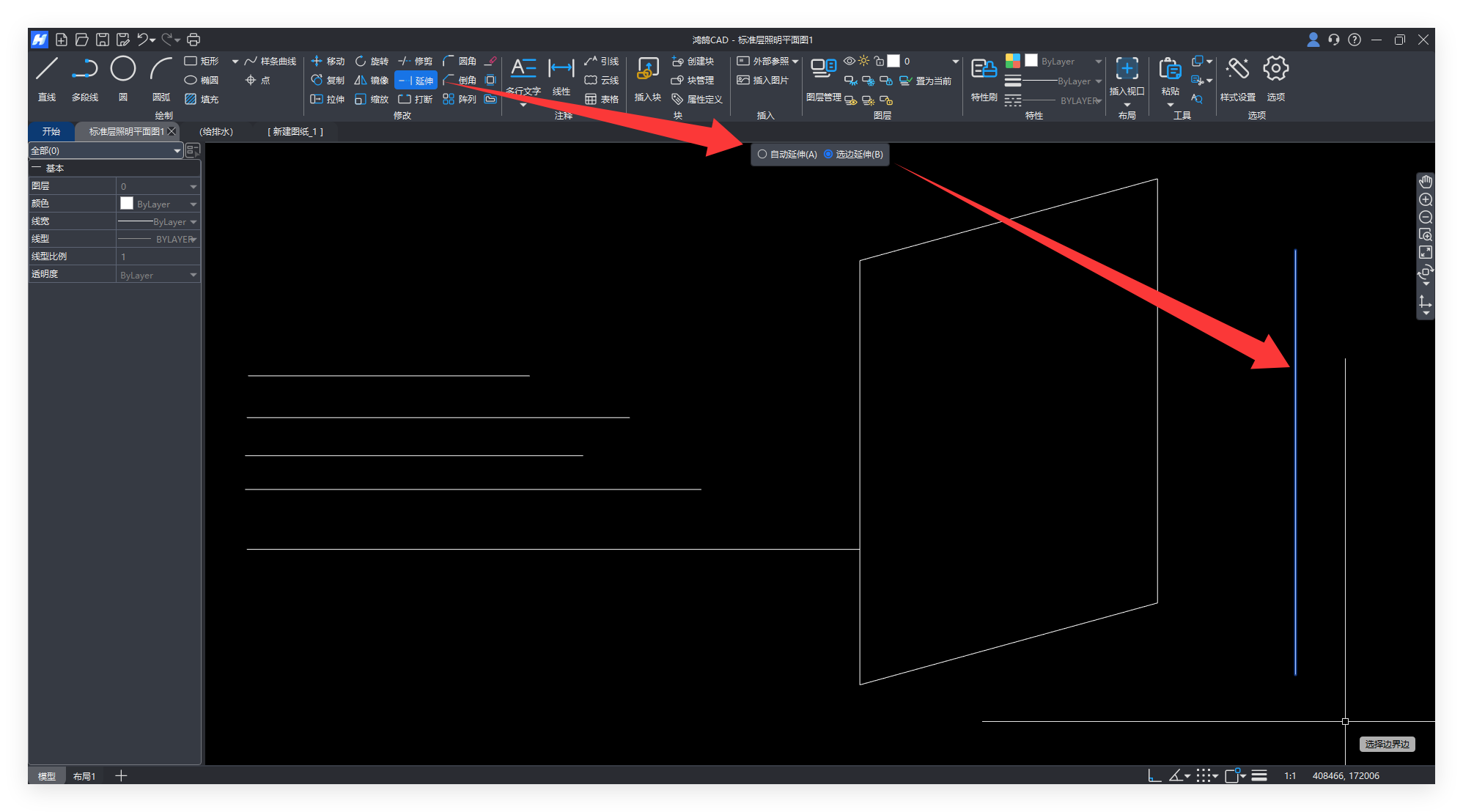This screenshot has height=812, width=1463.
Task: Switch to the 布局1 layout tab
Action: click(84, 776)
